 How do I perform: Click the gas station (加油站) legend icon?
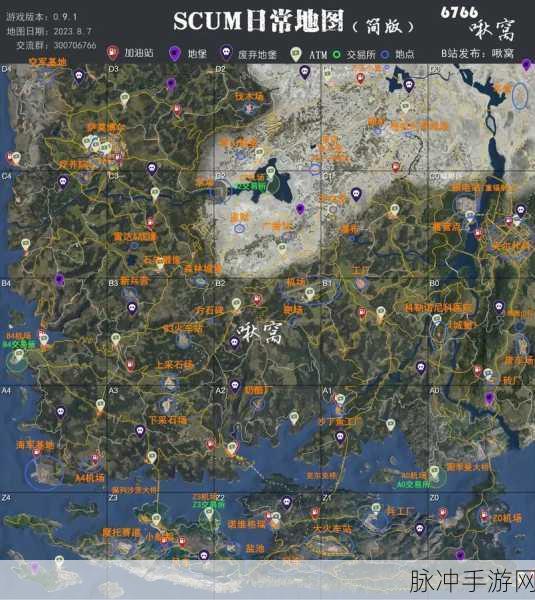coord(112,53)
